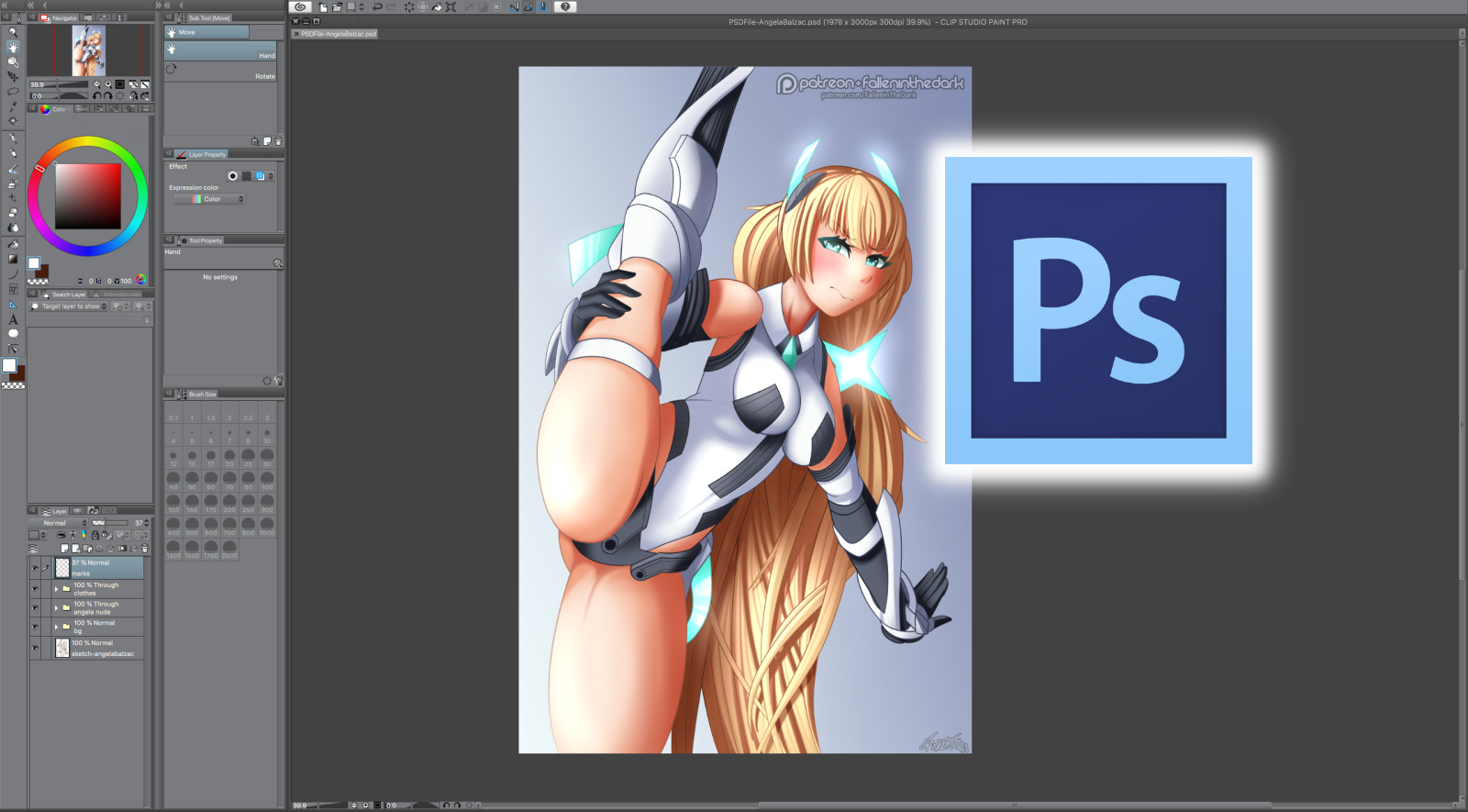The height and width of the screenshot is (812, 1468).
Task: Pick a color in the saturation square
Action: pos(88,196)
